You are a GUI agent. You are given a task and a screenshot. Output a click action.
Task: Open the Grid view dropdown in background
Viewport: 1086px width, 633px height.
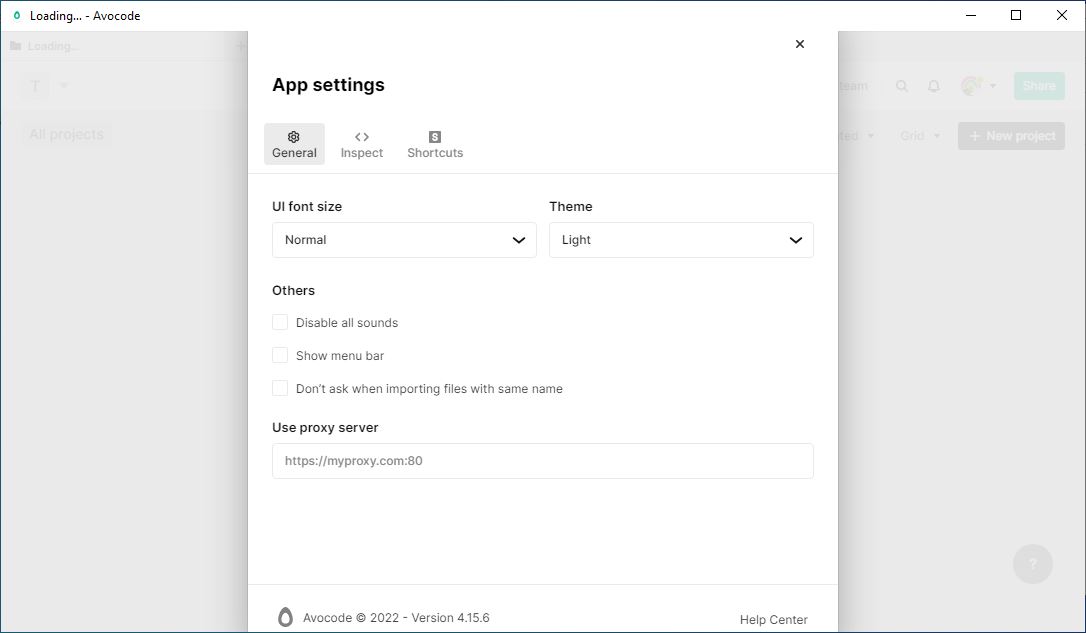pos(920,136)
